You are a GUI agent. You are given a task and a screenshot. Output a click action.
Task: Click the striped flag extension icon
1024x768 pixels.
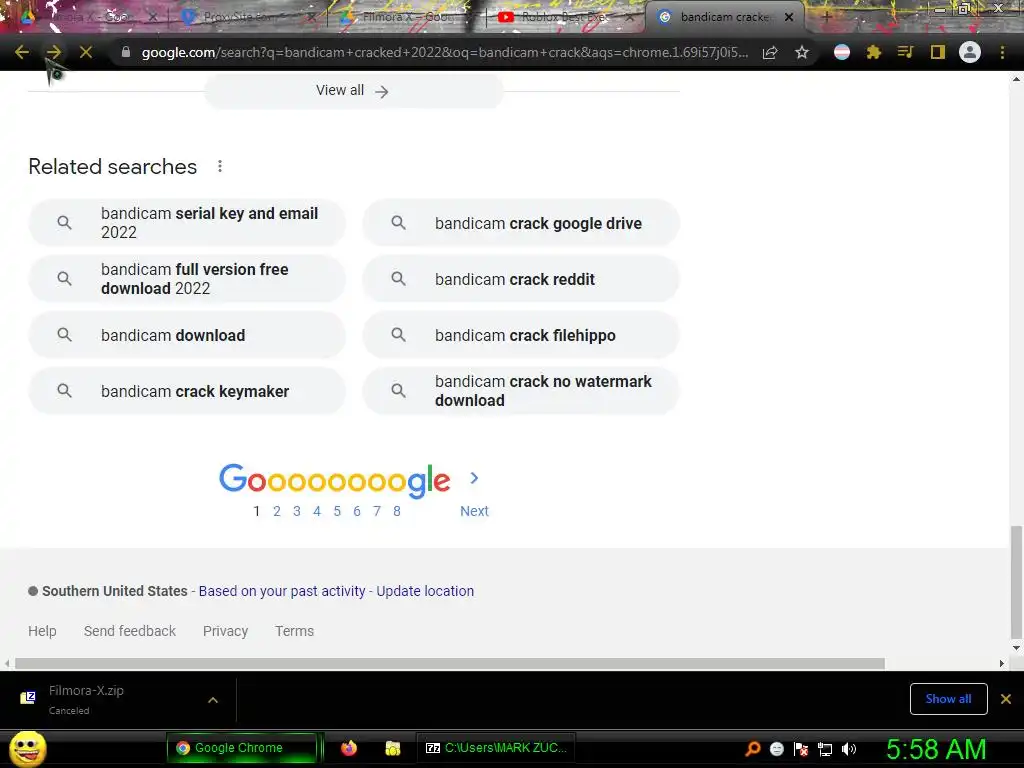click(842, 52)
